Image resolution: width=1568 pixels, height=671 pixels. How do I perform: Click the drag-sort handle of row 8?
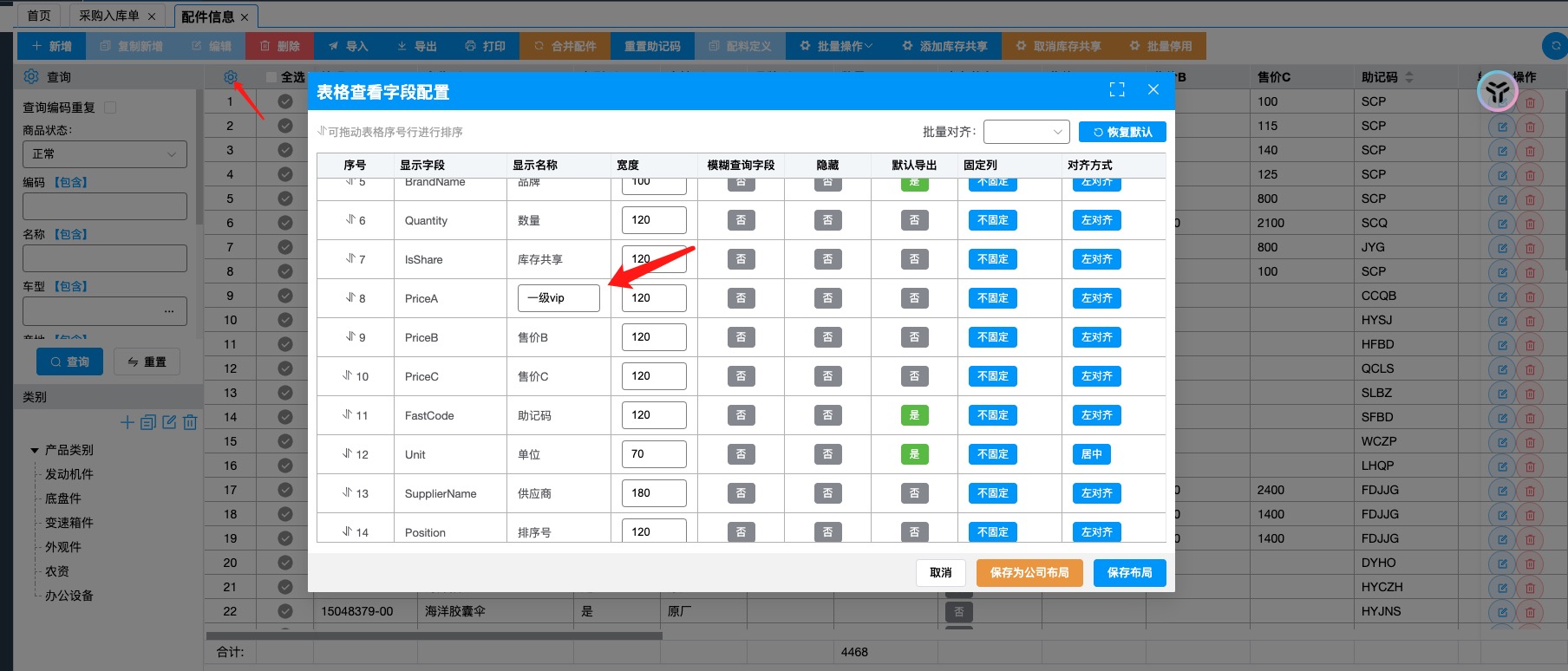(350, 297)
